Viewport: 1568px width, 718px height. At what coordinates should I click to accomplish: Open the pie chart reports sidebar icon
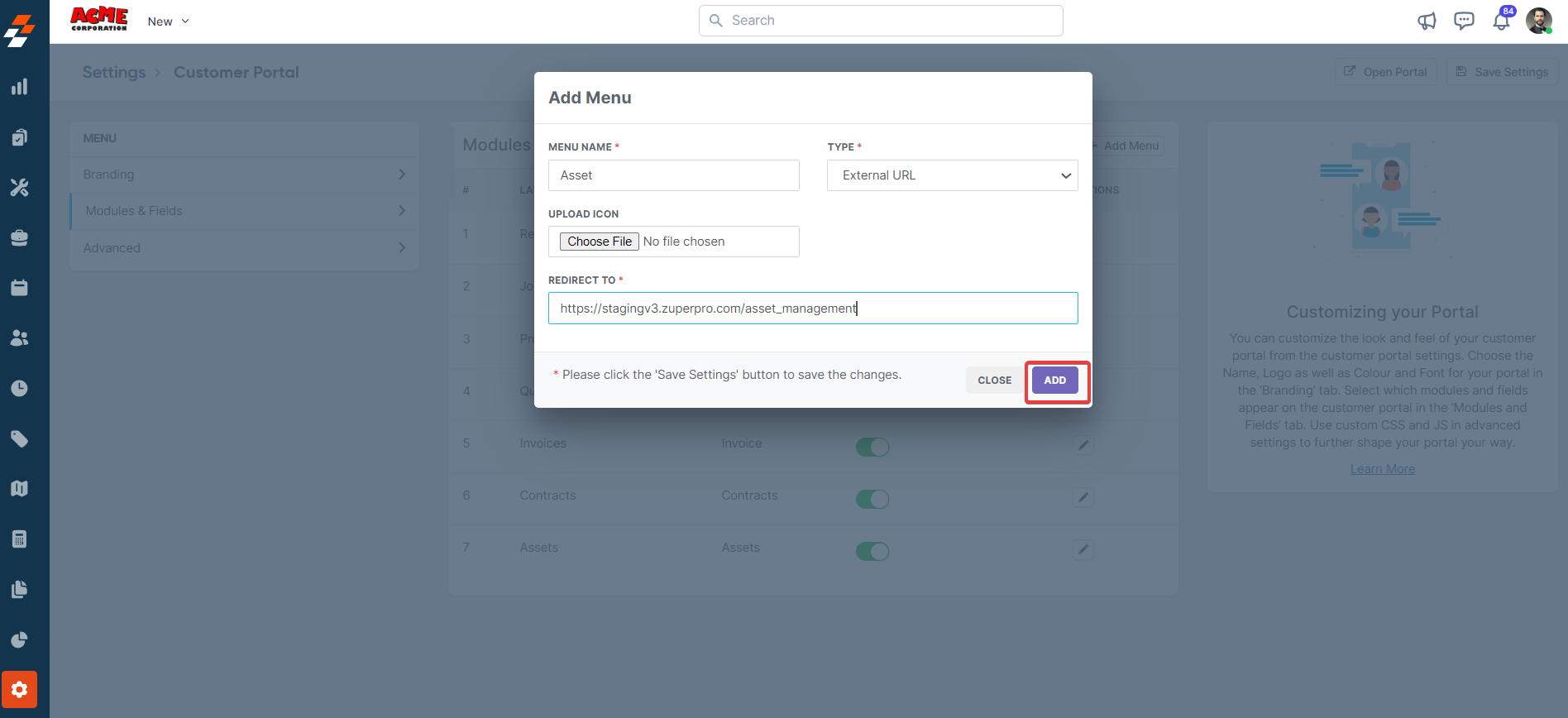click(20, 639)
